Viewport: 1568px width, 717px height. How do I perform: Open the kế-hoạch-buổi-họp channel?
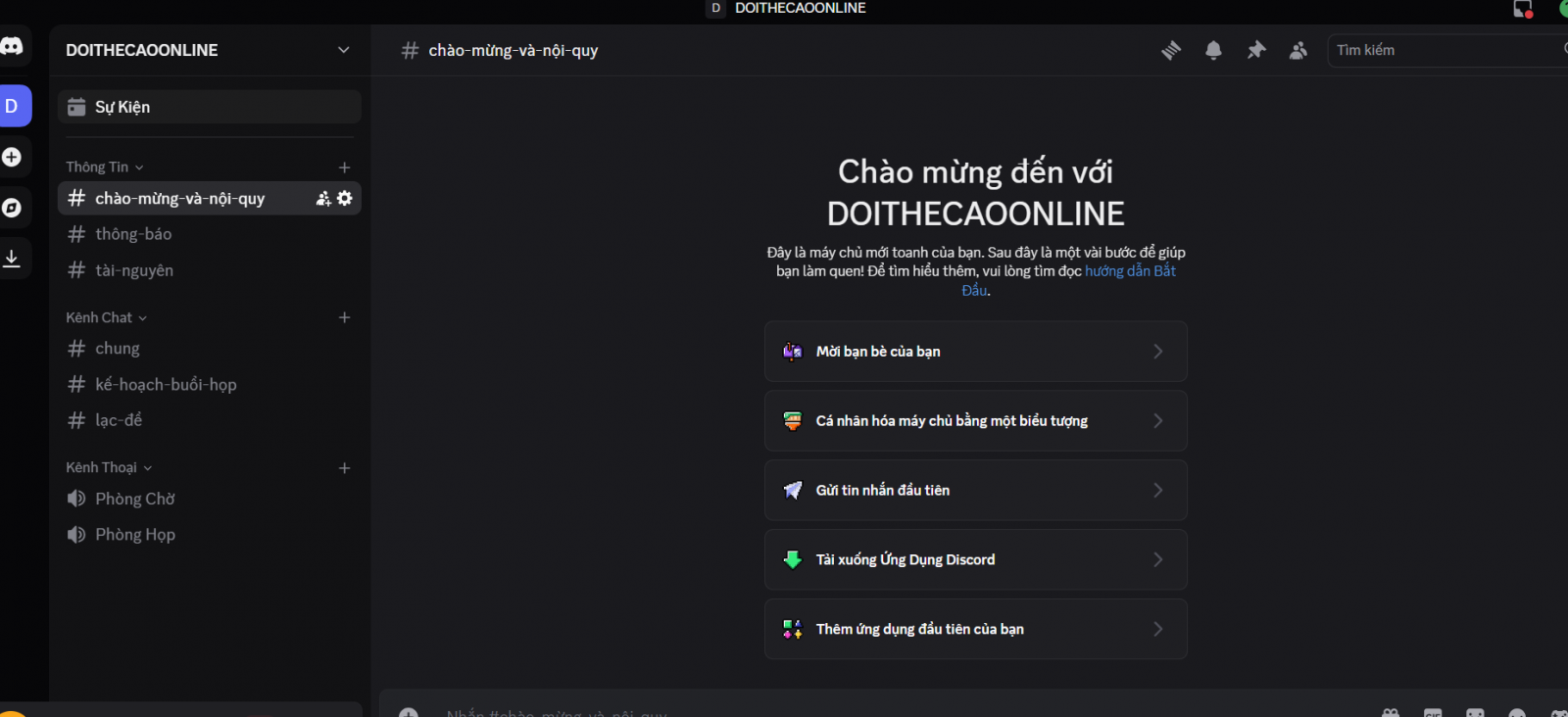tap(209, 385)
